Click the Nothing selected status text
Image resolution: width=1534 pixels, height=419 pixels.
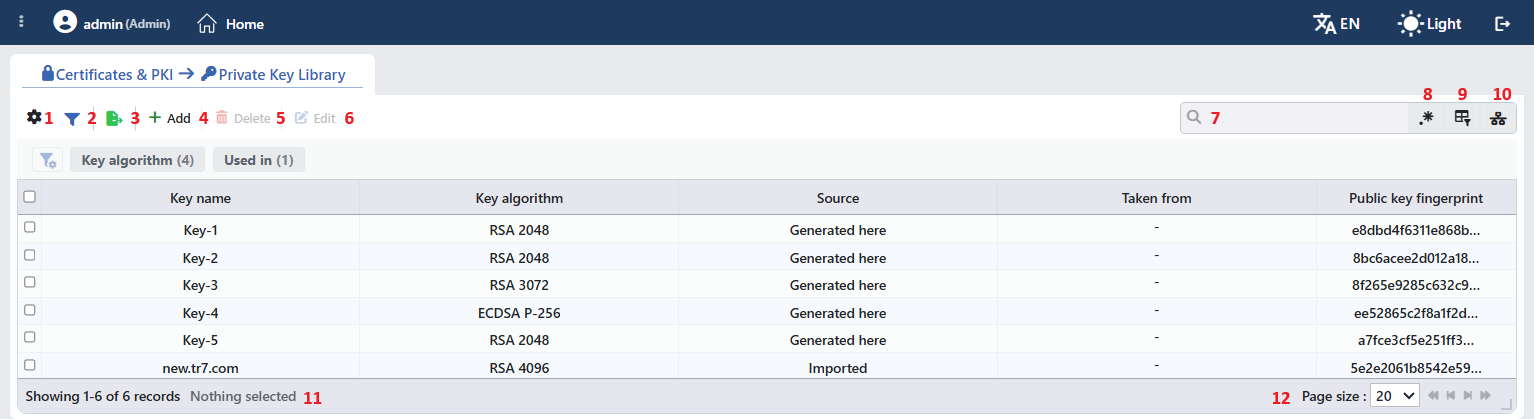(243, 396)
